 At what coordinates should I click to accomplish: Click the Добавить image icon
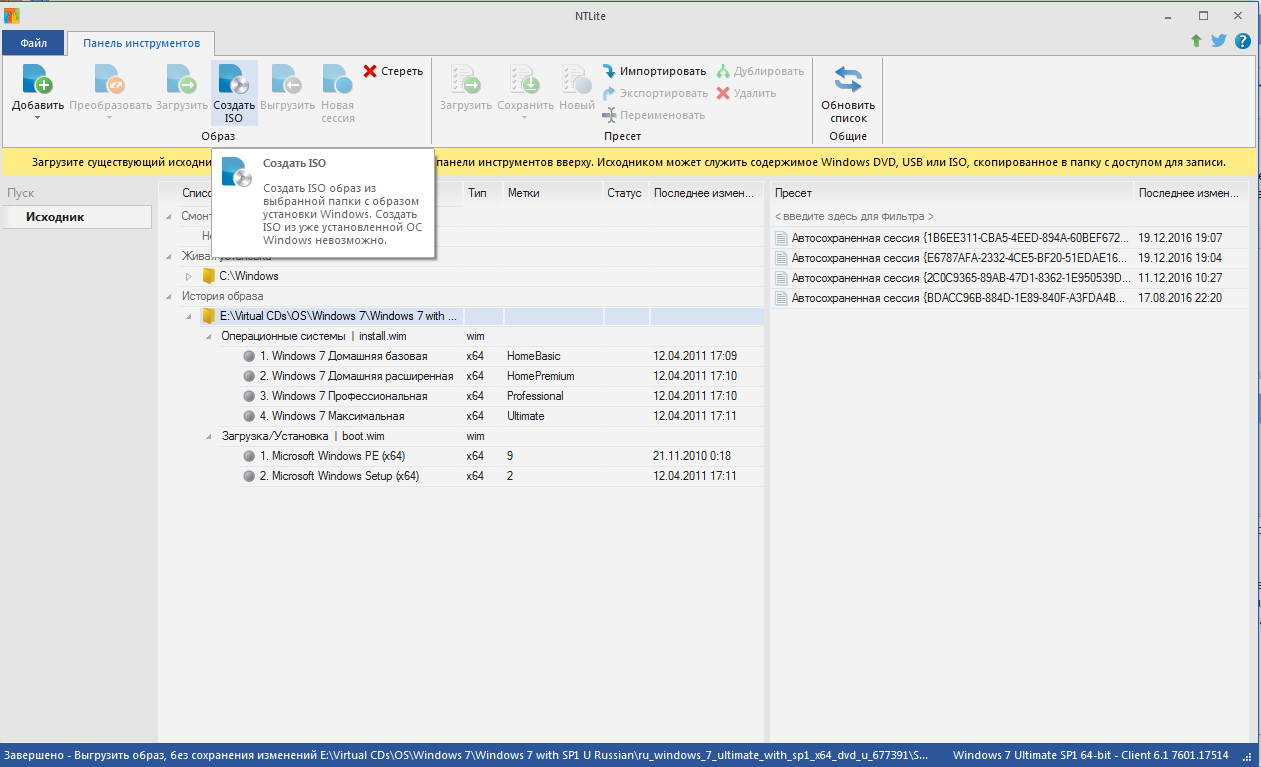tap(37, 79)
